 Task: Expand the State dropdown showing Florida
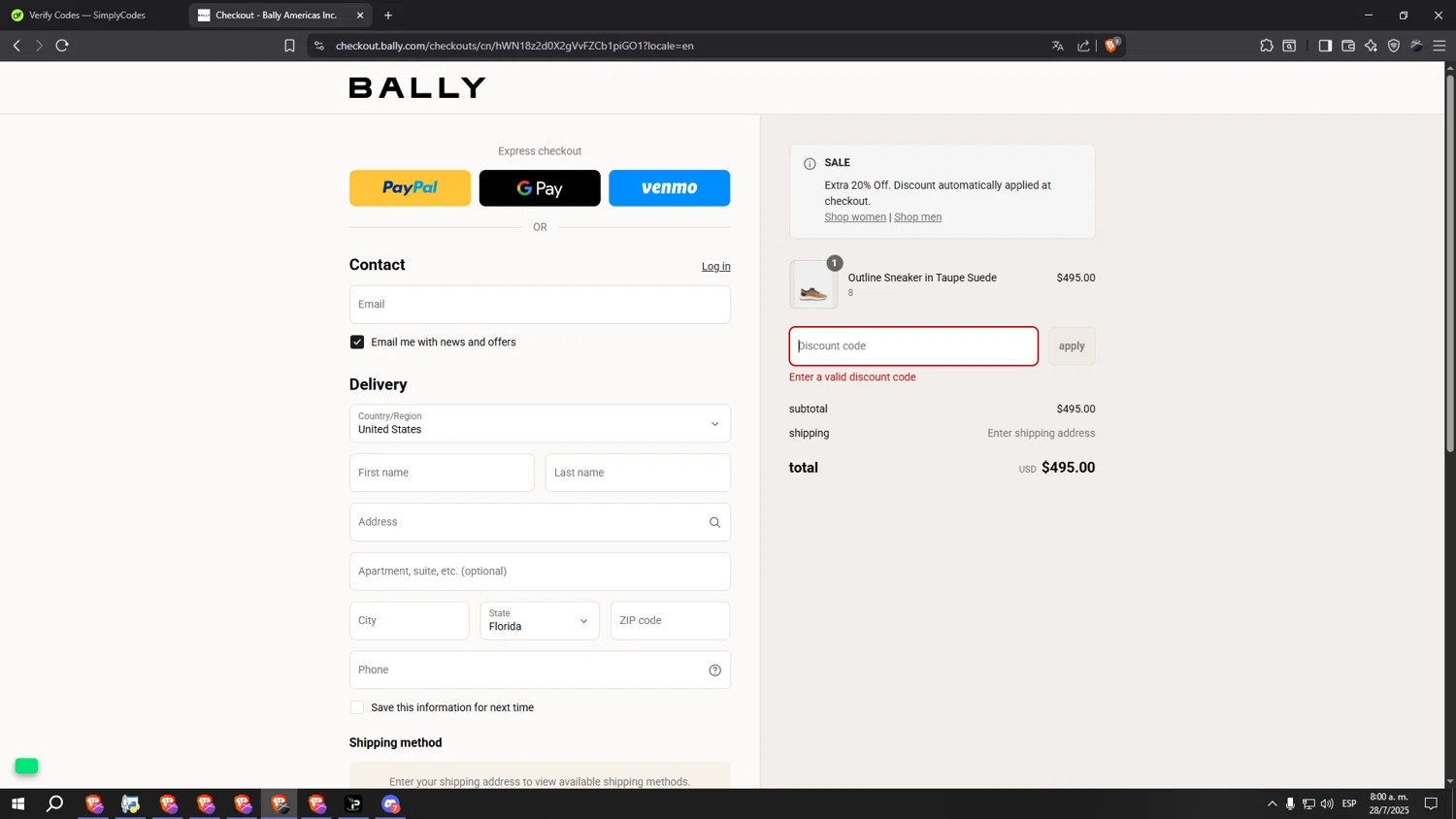[x=540, y=621]
